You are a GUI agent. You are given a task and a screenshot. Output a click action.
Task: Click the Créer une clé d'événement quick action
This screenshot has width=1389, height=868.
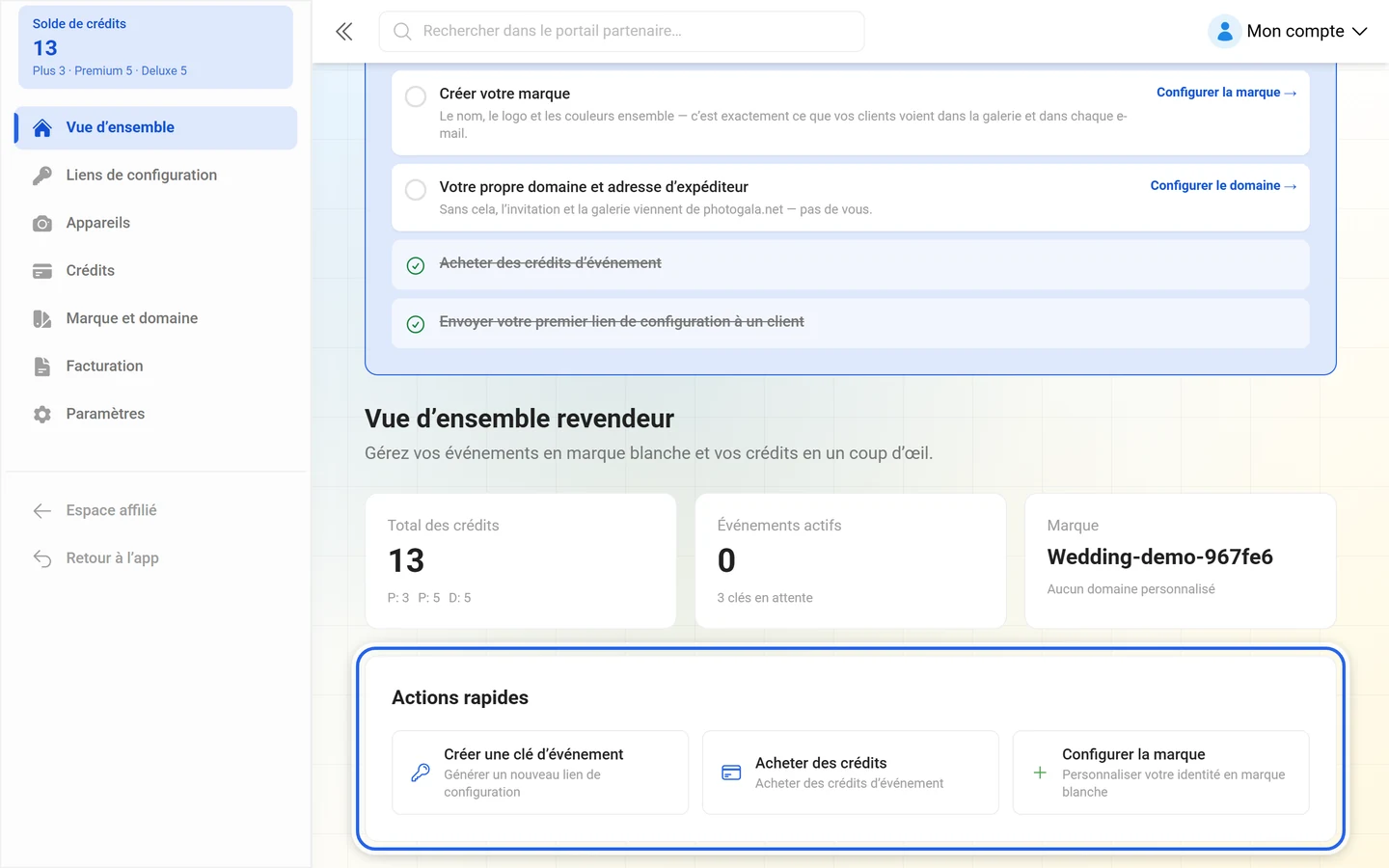click(x=540, y=773)
